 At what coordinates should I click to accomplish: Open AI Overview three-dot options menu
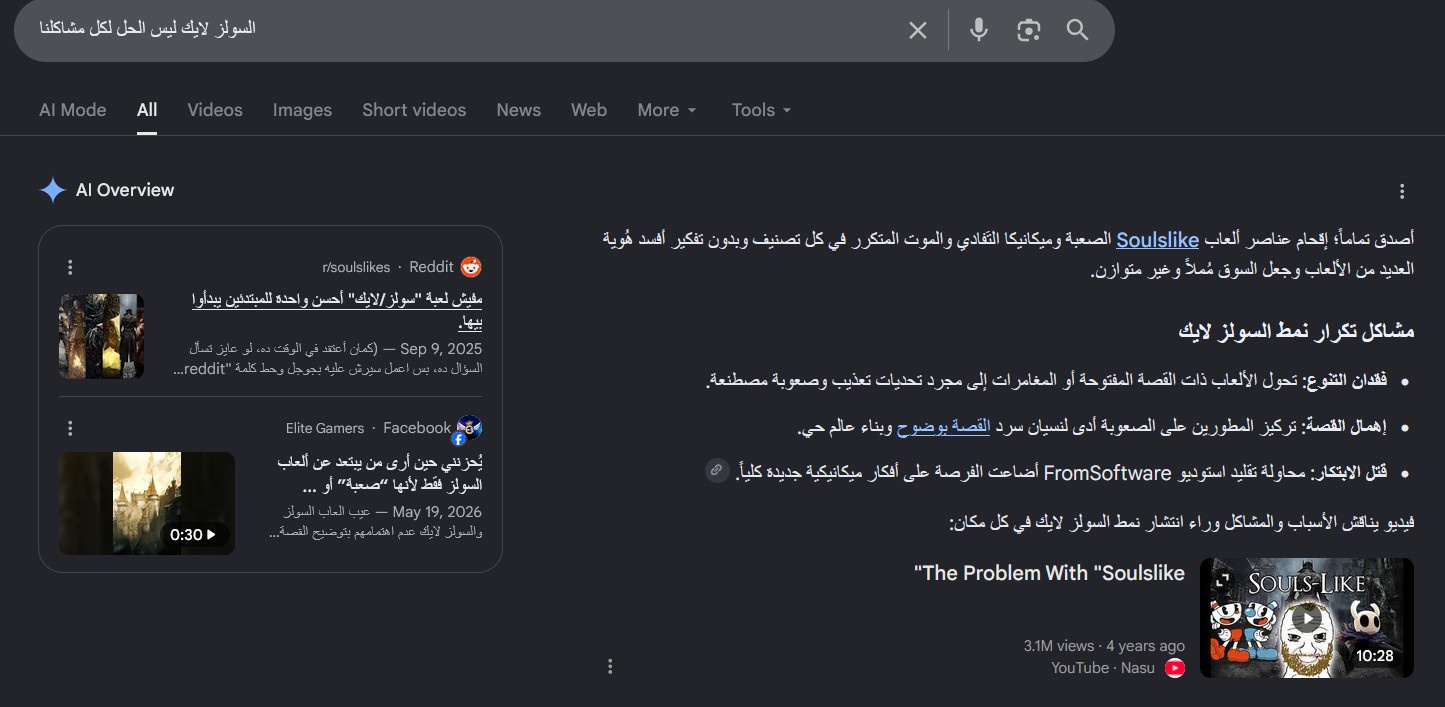point(1402,192)
